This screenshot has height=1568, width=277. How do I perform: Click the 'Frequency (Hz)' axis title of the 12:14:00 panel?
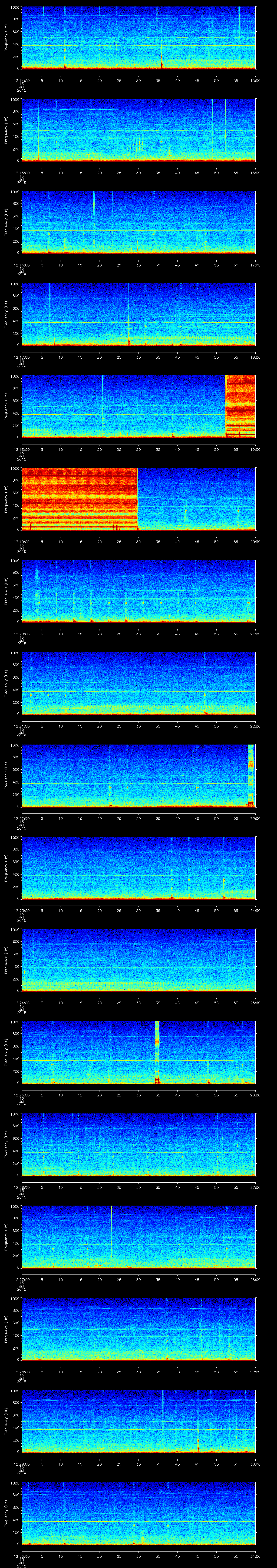[6, 38]
